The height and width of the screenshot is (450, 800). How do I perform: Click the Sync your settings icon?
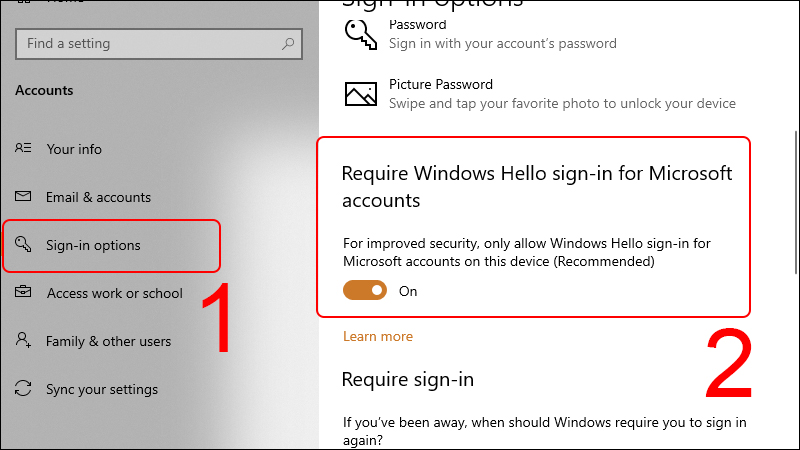(x=24, y=389)
